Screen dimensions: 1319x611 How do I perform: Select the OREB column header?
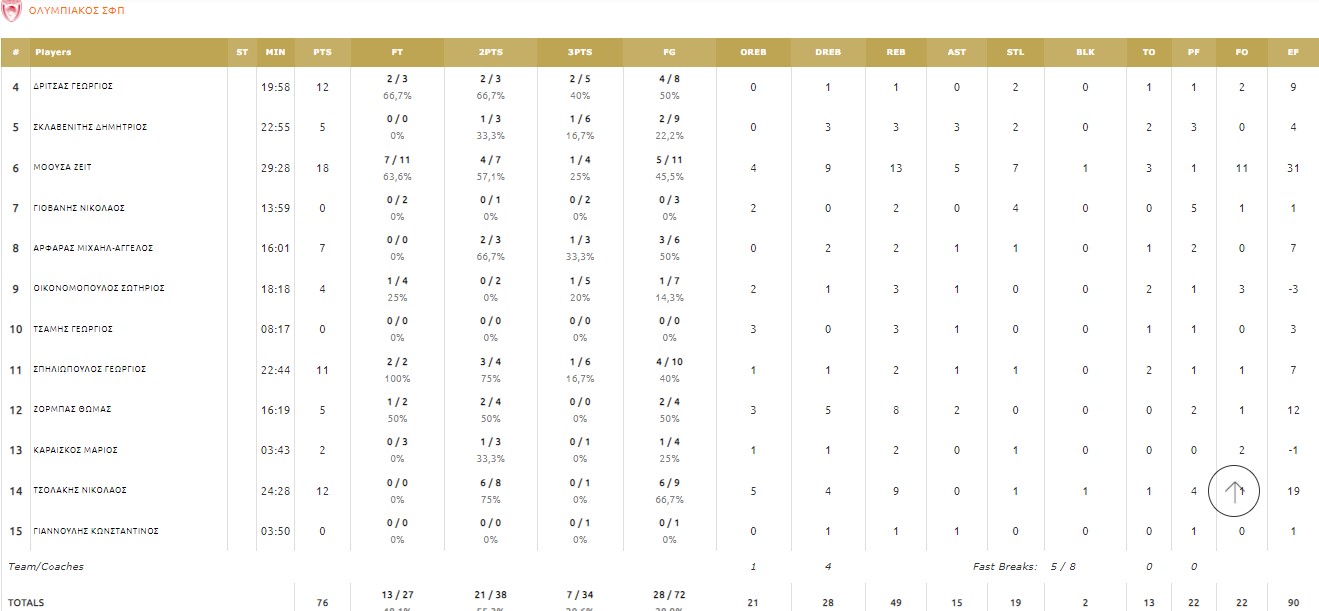(753, 52)
